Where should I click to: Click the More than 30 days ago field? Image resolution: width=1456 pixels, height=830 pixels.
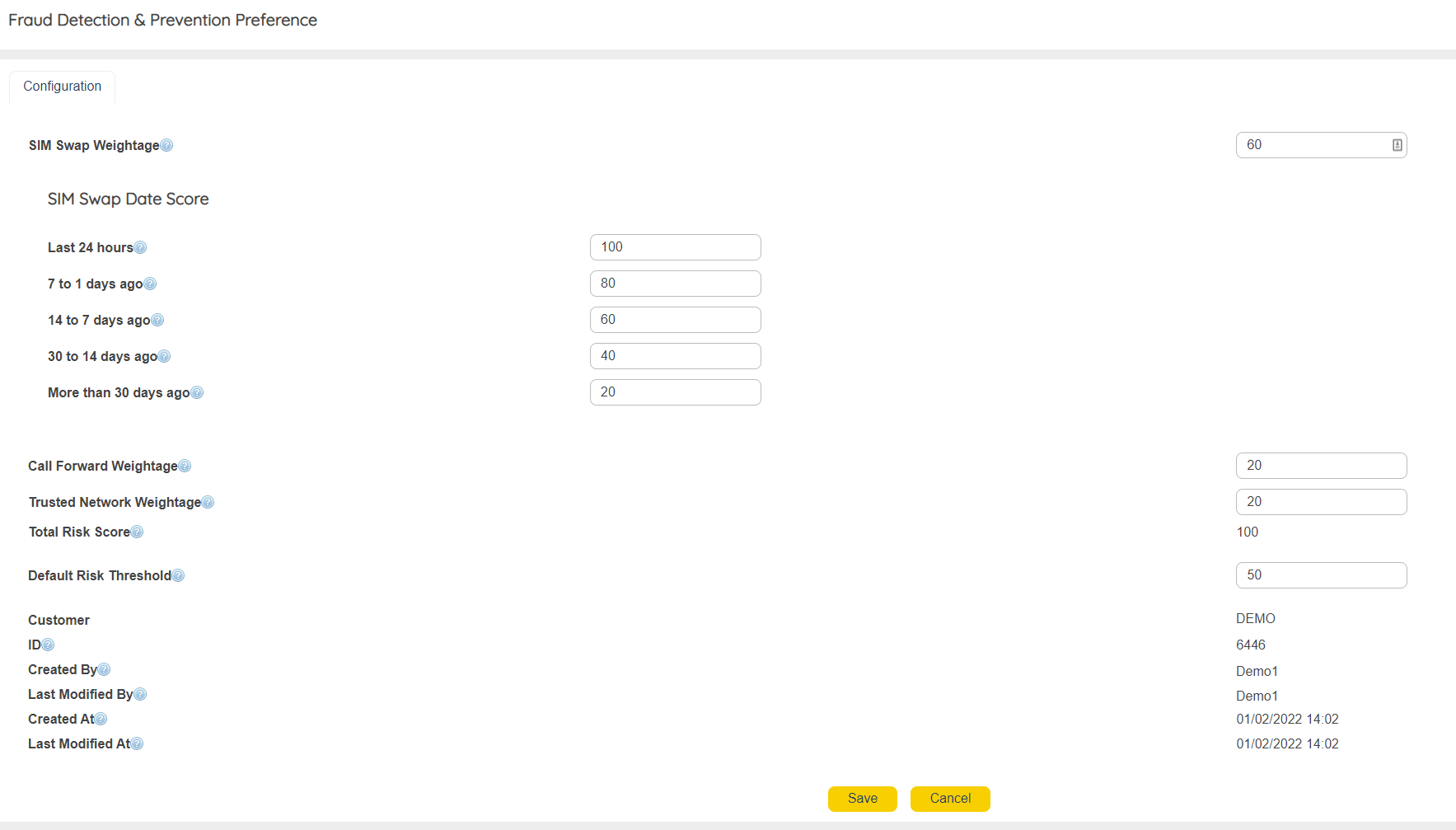(x=675, y=392)
